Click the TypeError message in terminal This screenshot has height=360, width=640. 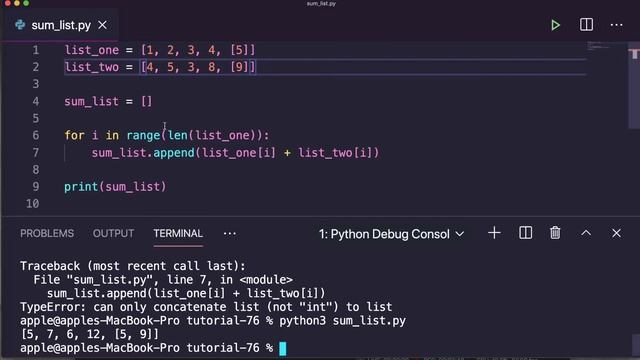point(206,307)
